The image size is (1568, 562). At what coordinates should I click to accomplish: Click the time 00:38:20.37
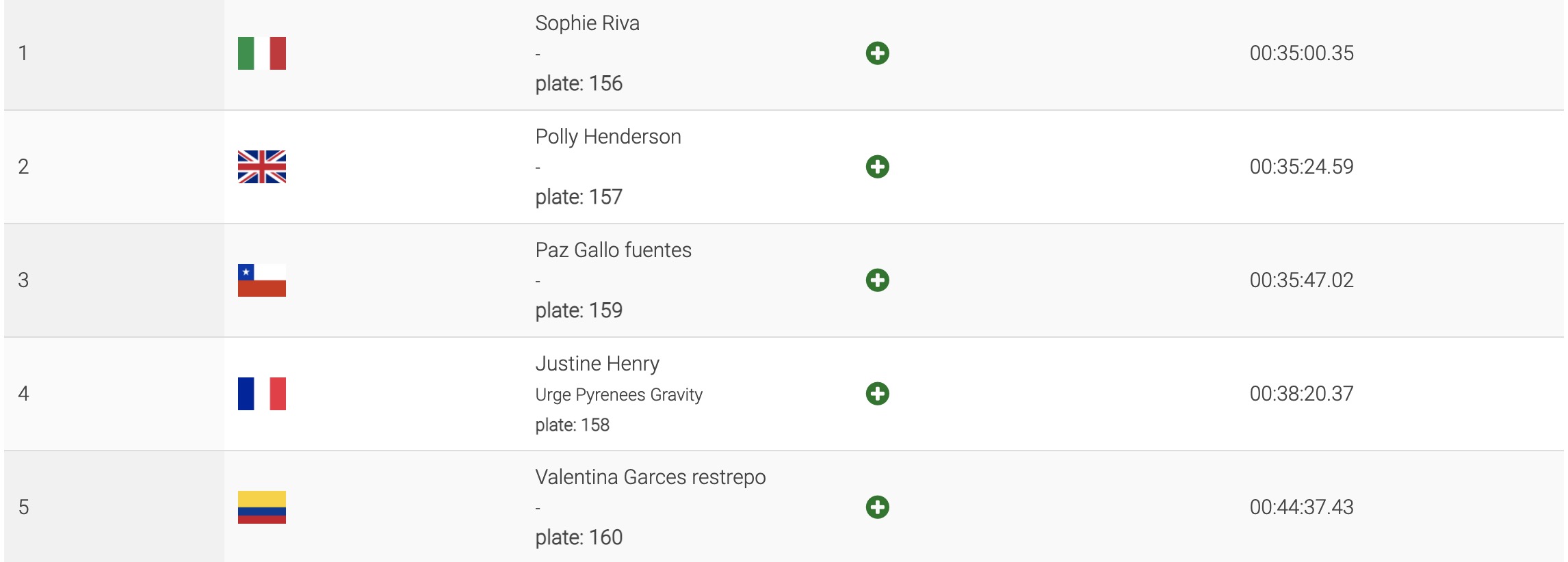click(x=1301, y=394)
